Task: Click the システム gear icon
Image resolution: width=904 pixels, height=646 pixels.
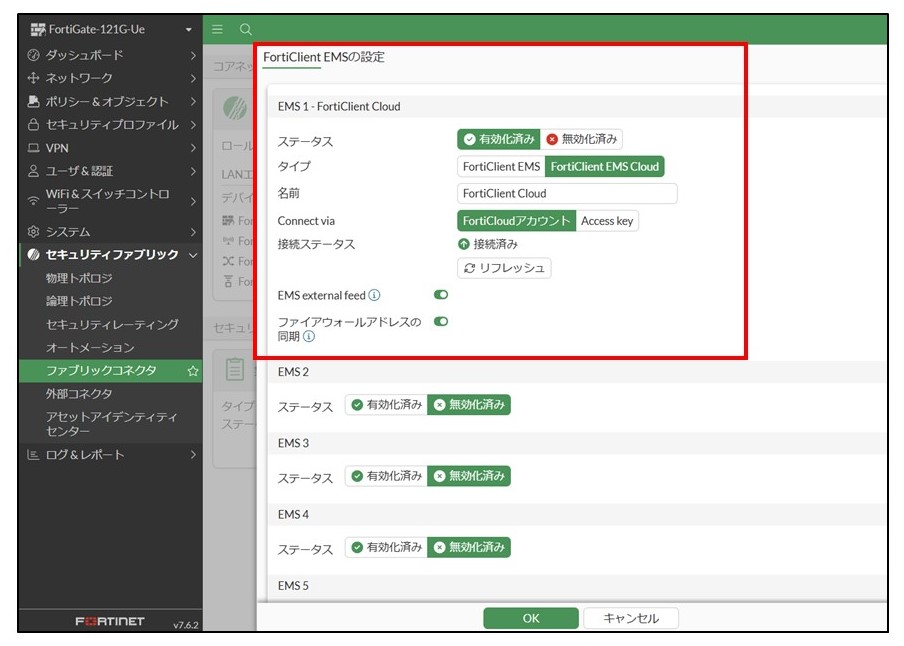Action: click(33, 231)
